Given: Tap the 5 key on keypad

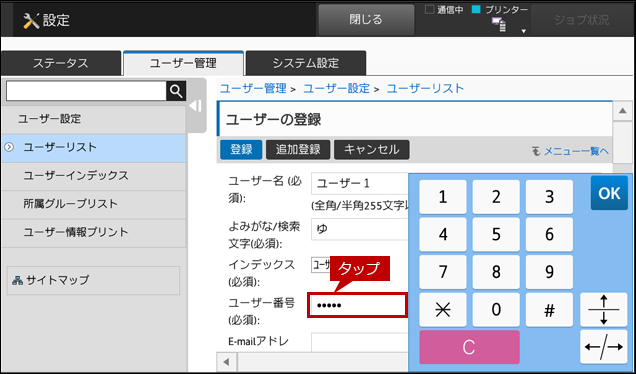Looking at the screenshot, I should point(496,234).
